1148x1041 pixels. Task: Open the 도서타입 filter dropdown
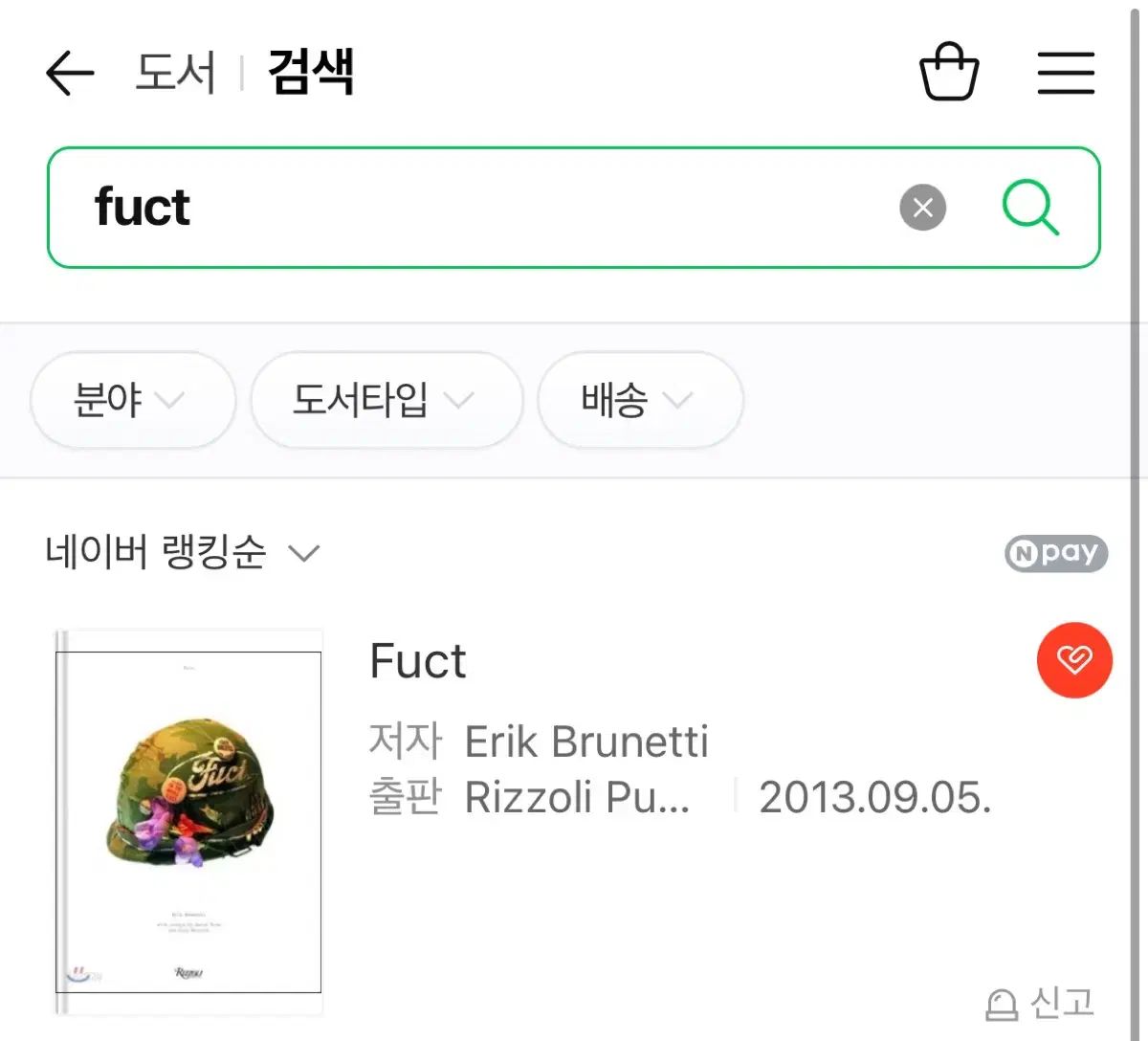(x=386, y=400)
